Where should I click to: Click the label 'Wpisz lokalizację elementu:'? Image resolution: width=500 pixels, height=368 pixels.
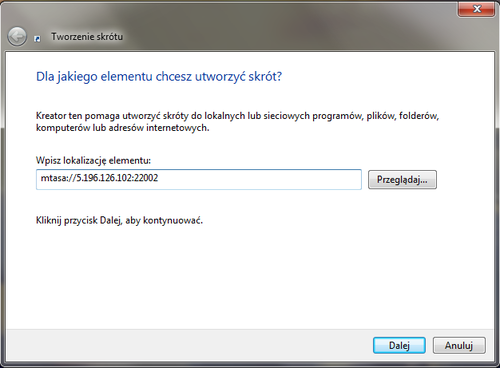pyautogui.click(x=93, y=160)
